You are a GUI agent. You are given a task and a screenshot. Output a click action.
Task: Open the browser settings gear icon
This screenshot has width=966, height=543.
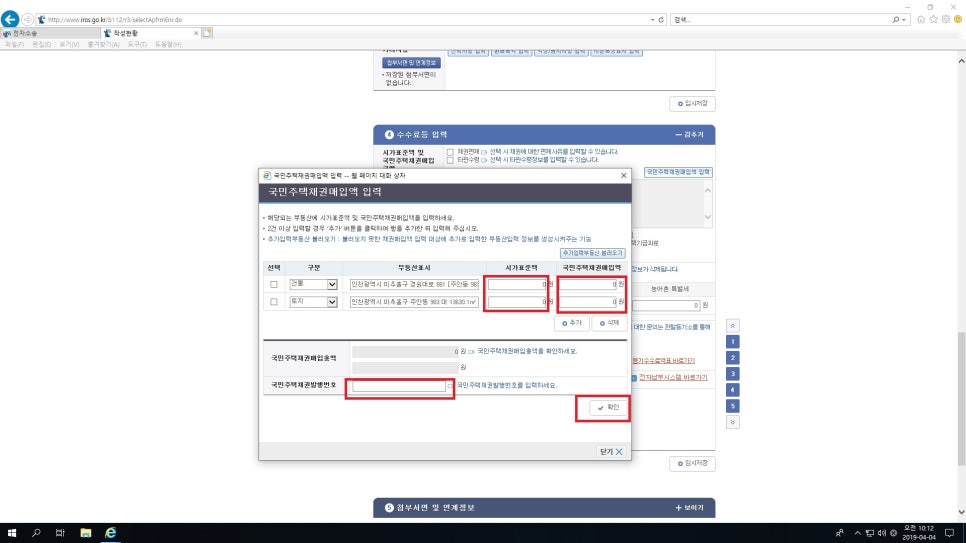tap(946, 20)
